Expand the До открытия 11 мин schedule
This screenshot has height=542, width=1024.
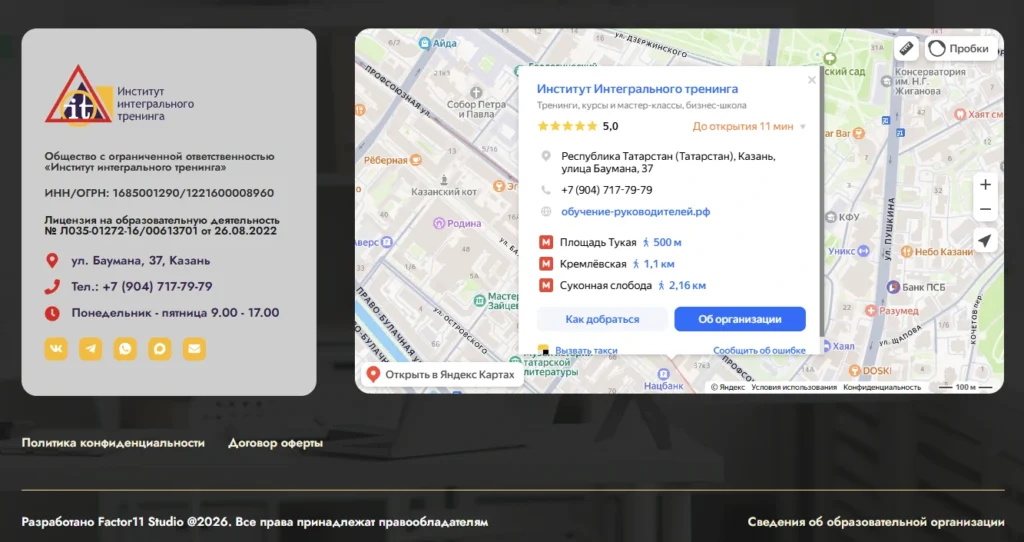pos(749,127)
